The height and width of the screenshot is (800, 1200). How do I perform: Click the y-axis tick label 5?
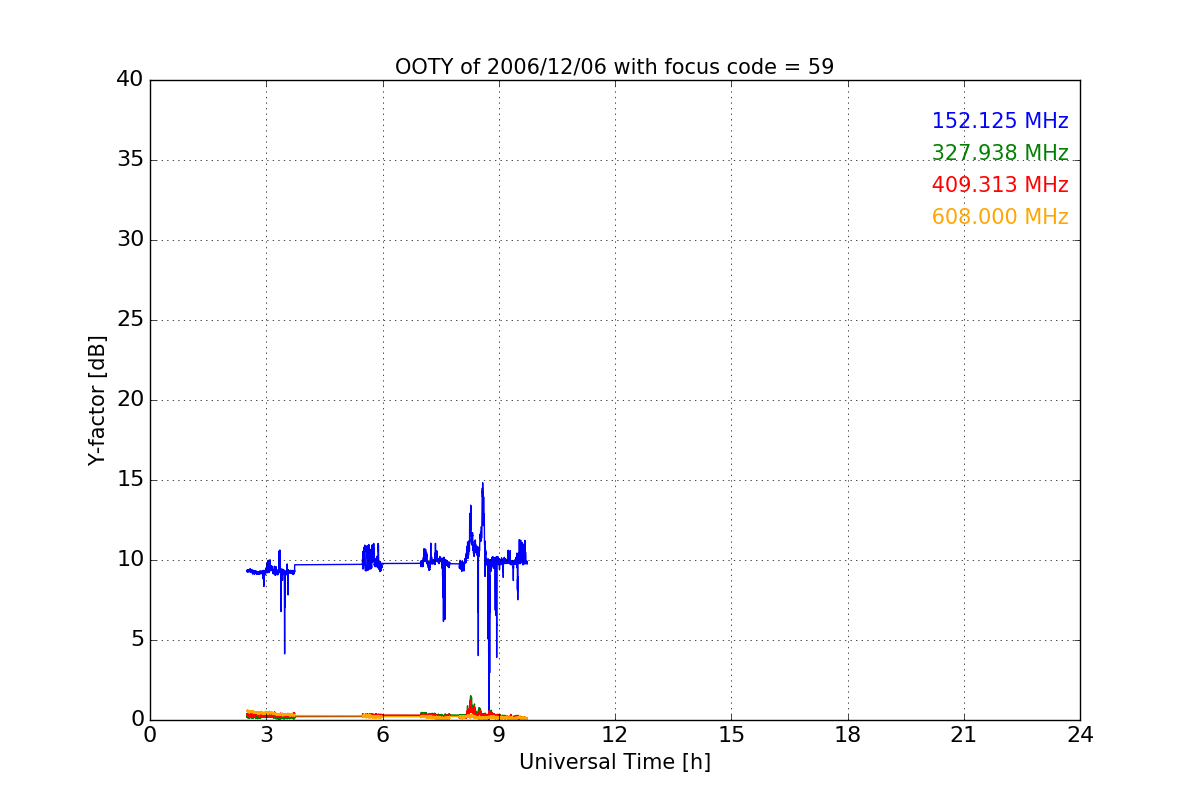point(136,640)
